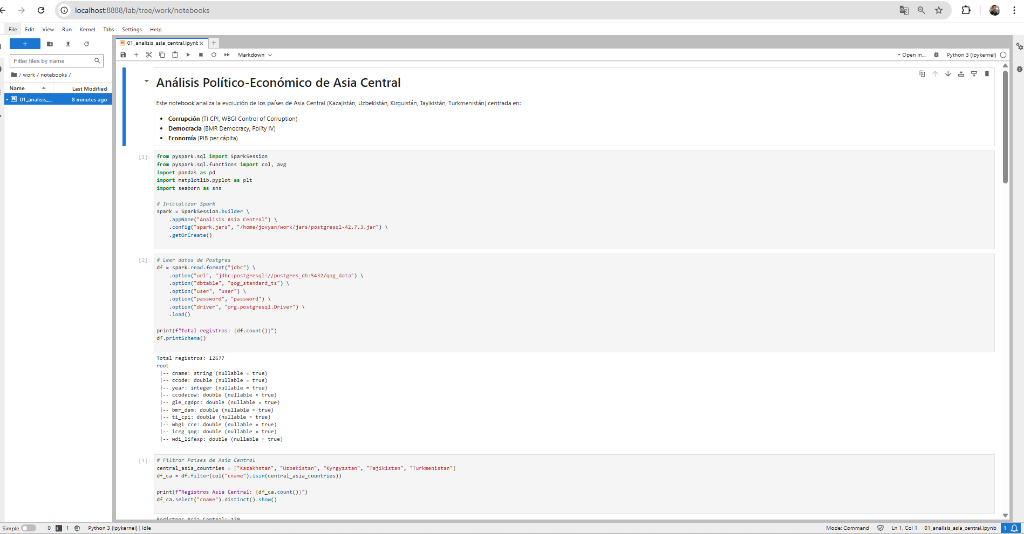Click the kernel status circle indicator
Image resolution: width=1024 pixels, height=534 pixels.
coord(1003,55)
